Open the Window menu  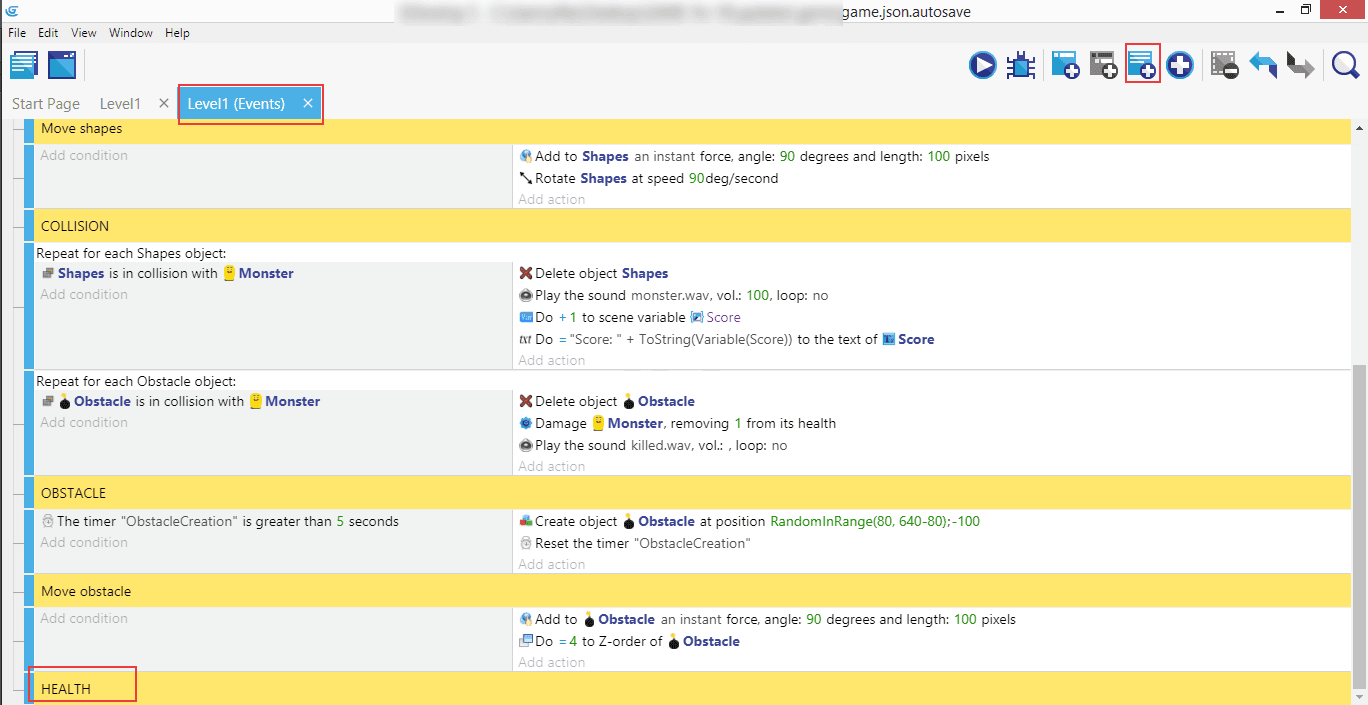(x=131, y=33)
